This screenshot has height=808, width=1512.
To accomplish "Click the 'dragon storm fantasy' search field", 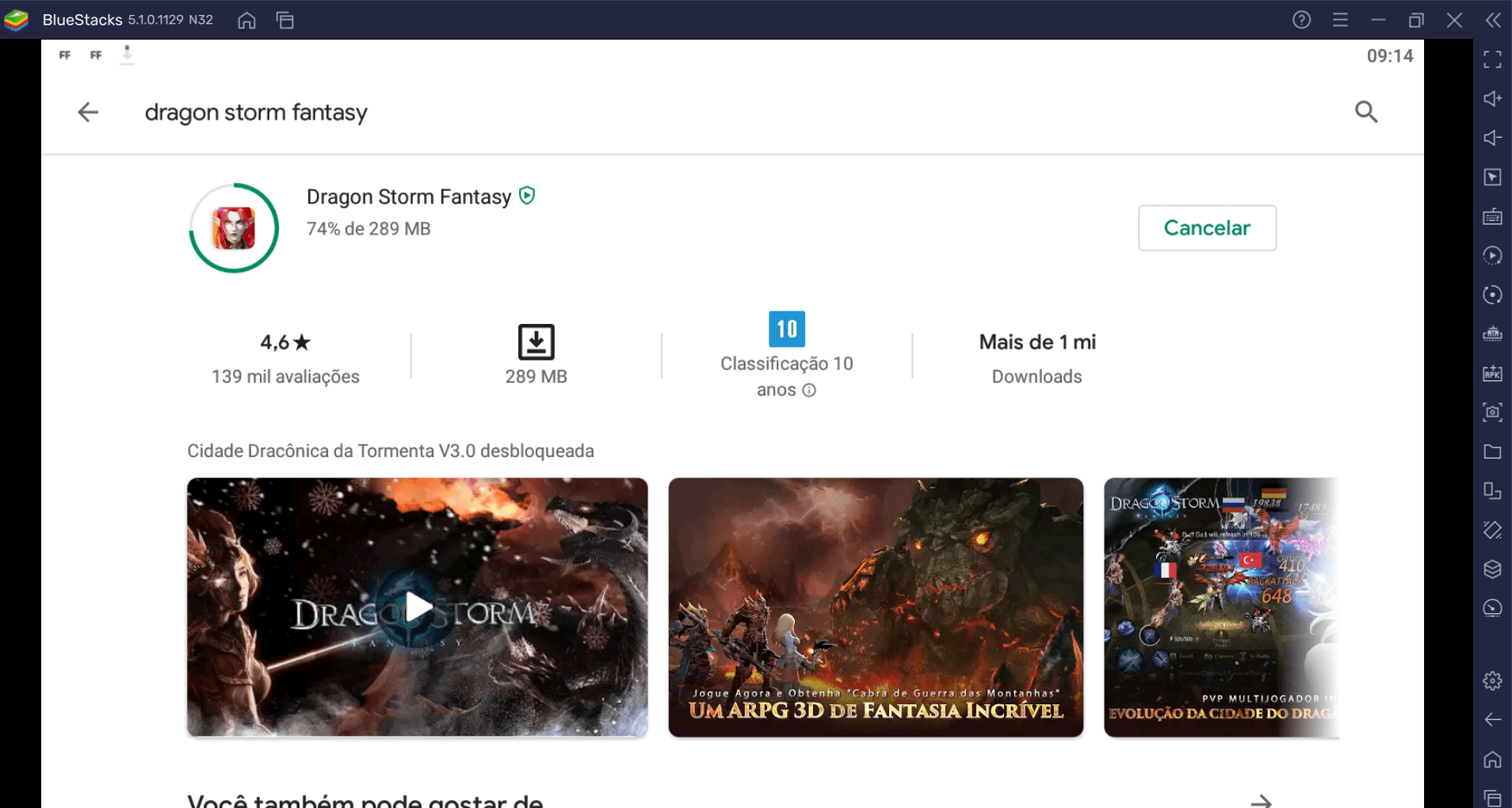I will coord(256,112).
